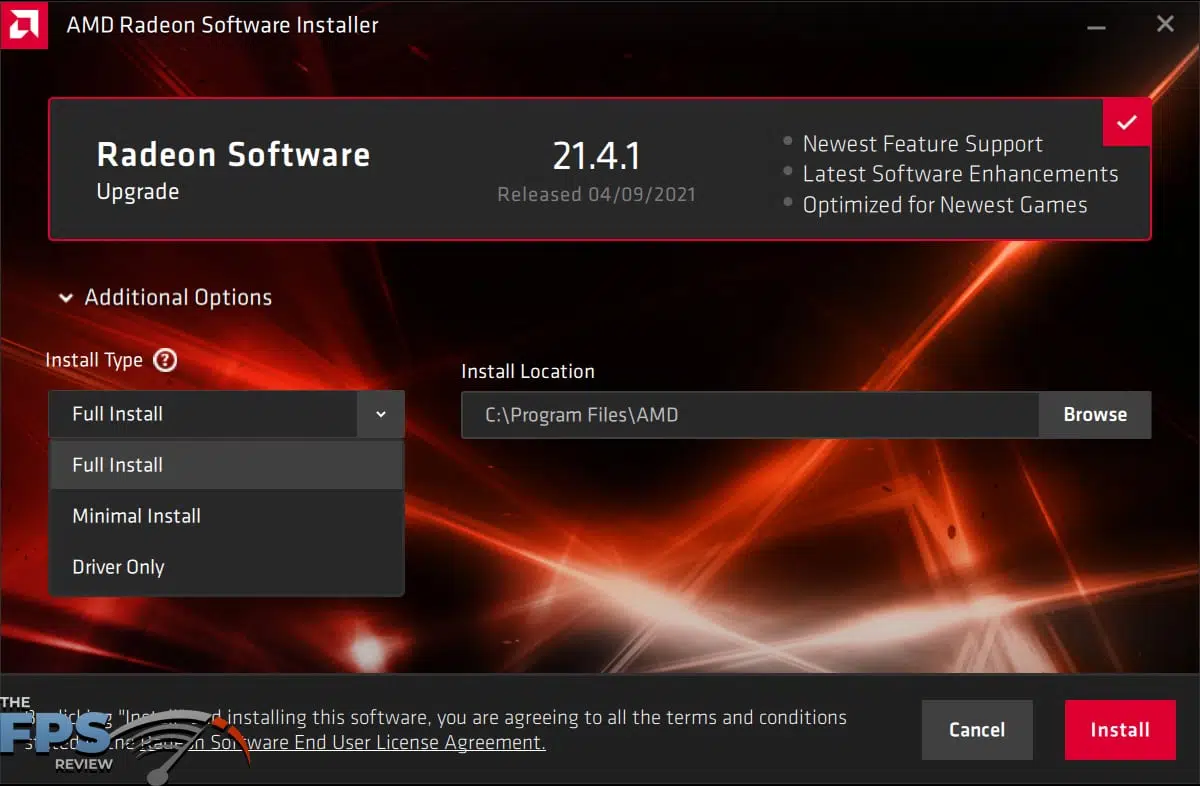Choose Full Install from the dropdown list
The width and height of the screenshot is (1200, 786).
pyautogui.click(x=226, y=465)
